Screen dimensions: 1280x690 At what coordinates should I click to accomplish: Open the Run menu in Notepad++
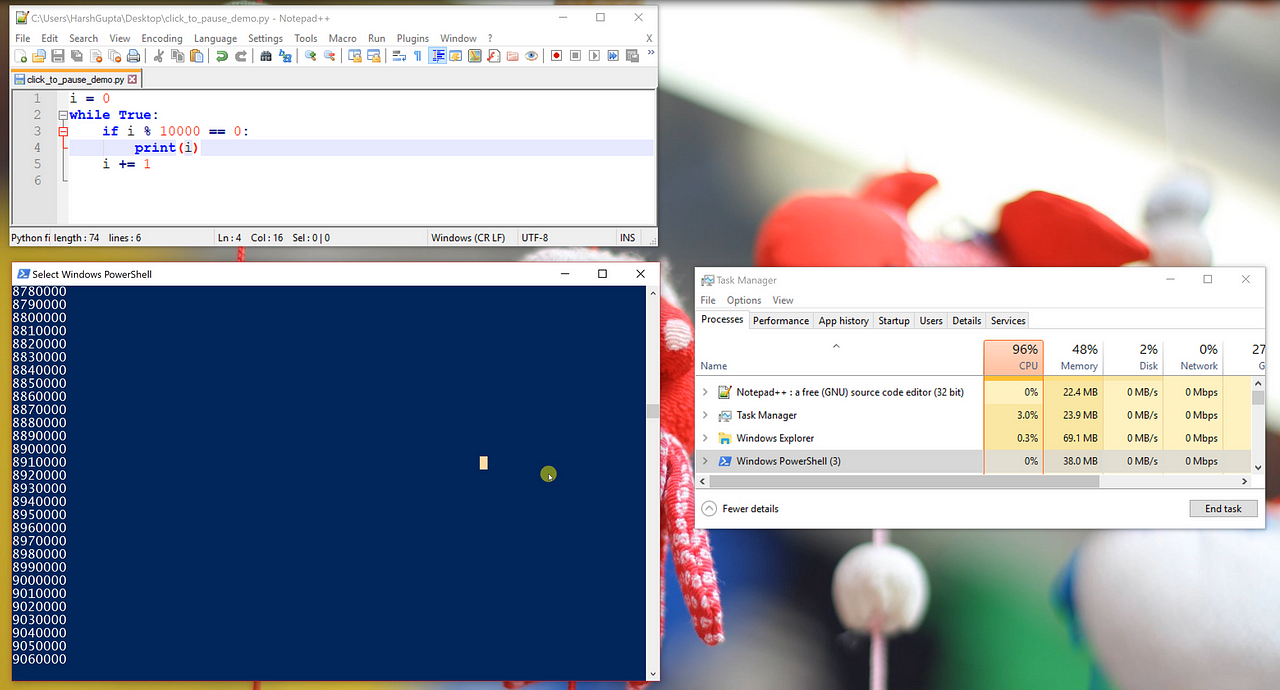[376, 38]
